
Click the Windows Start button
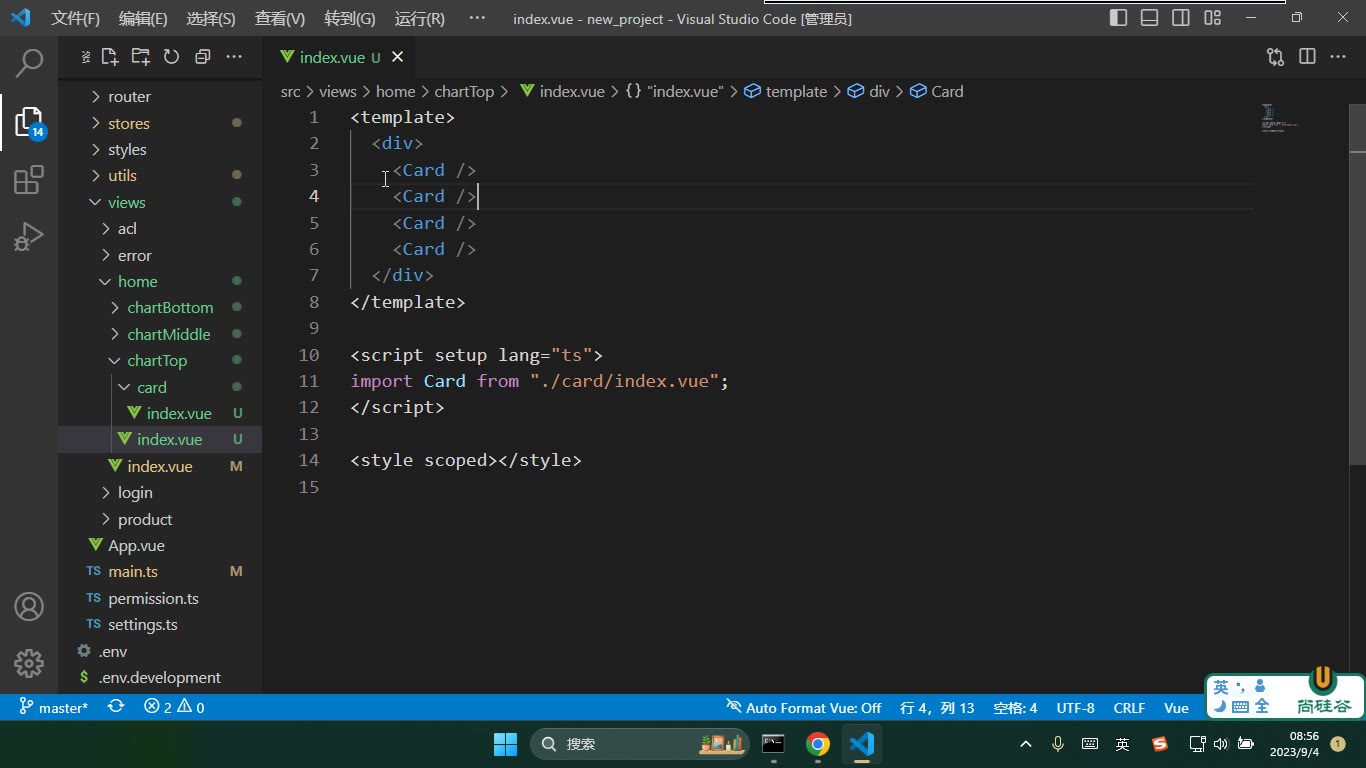click(x=506, y=744)
